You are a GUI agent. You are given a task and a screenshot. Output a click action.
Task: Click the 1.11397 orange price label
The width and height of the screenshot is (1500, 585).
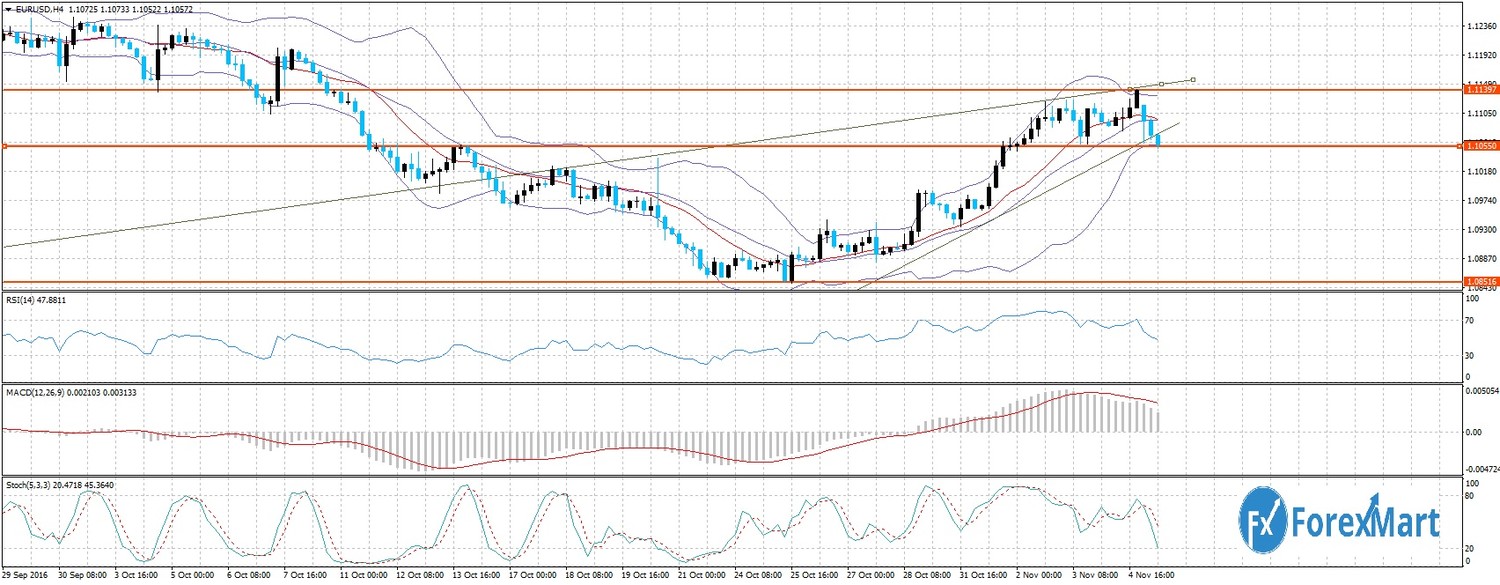pos(1480,90)
